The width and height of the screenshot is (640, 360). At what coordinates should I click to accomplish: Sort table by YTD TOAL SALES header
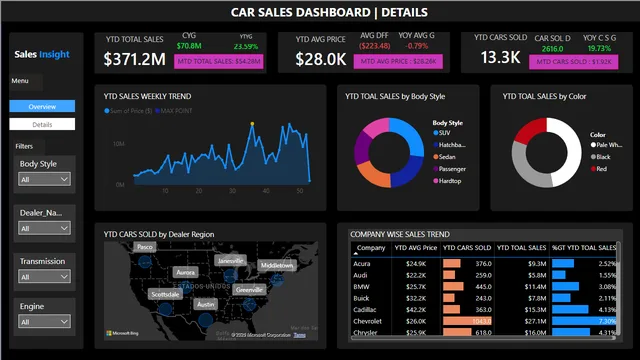click(521, 248)
